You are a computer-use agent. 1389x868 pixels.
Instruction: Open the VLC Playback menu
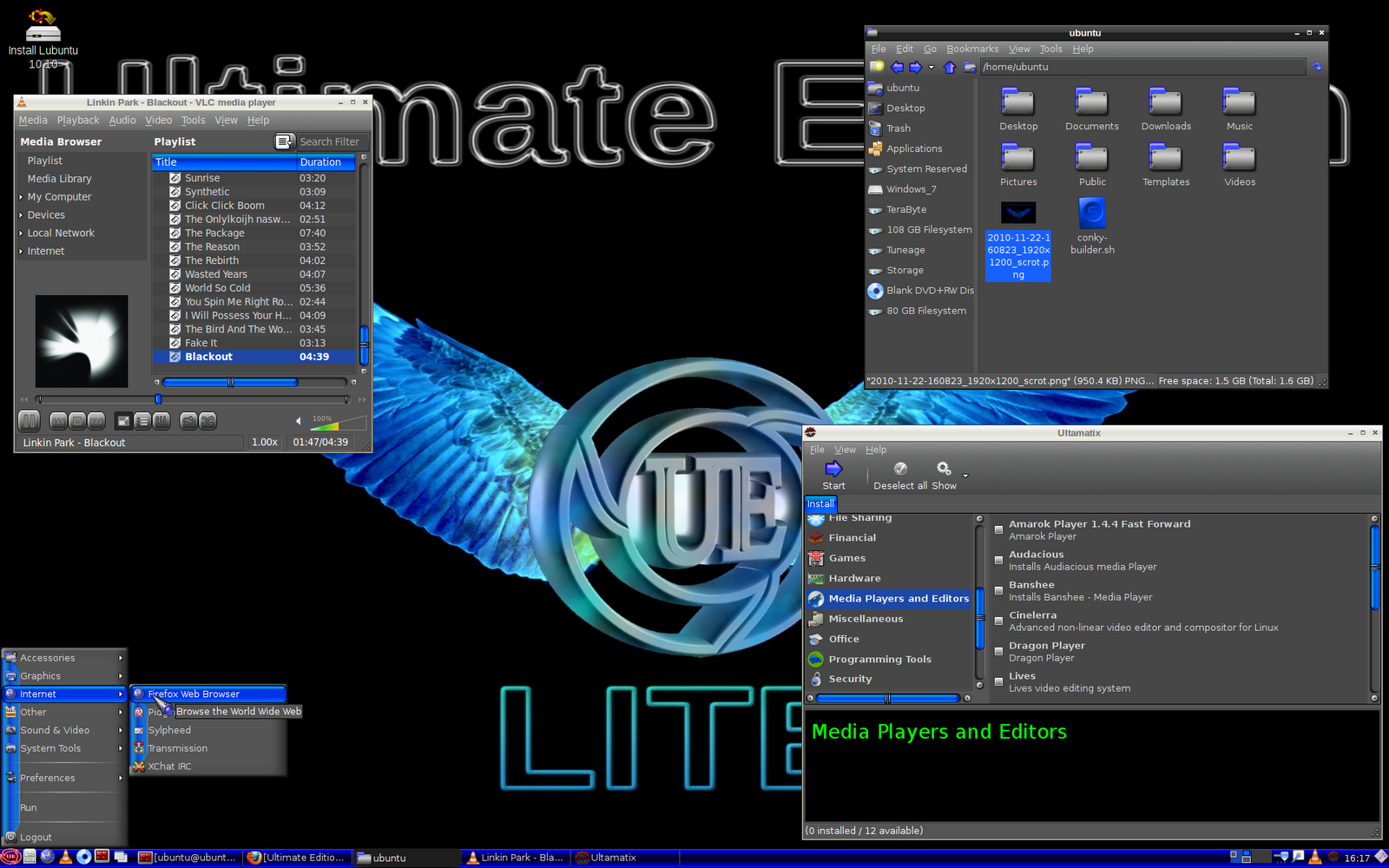(x=78, y=121)
